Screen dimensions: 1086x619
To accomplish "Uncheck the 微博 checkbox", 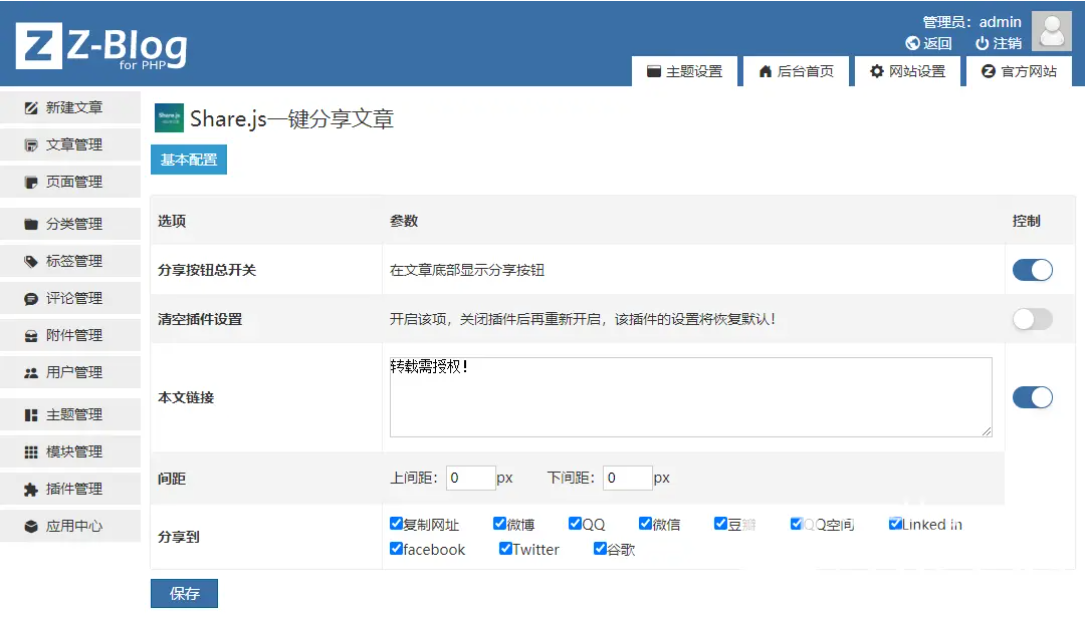I will (x=499, y=523).
